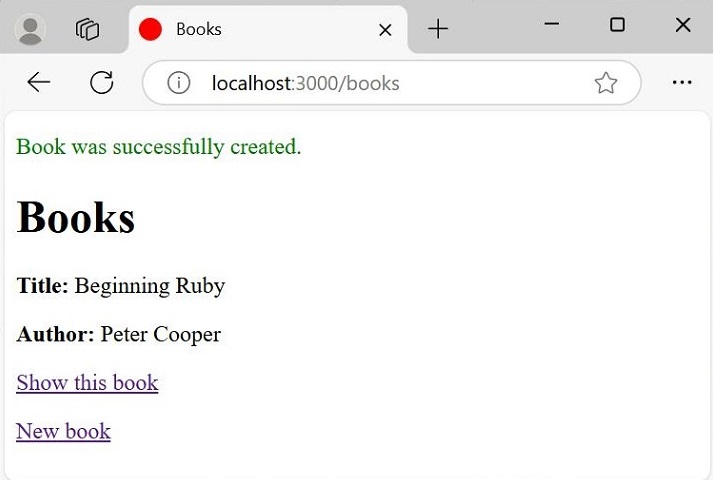The width and height of the screenshot is (713, 480).
Task: Click the 'Beginning Ruby' title text
Action: point(150,286)
